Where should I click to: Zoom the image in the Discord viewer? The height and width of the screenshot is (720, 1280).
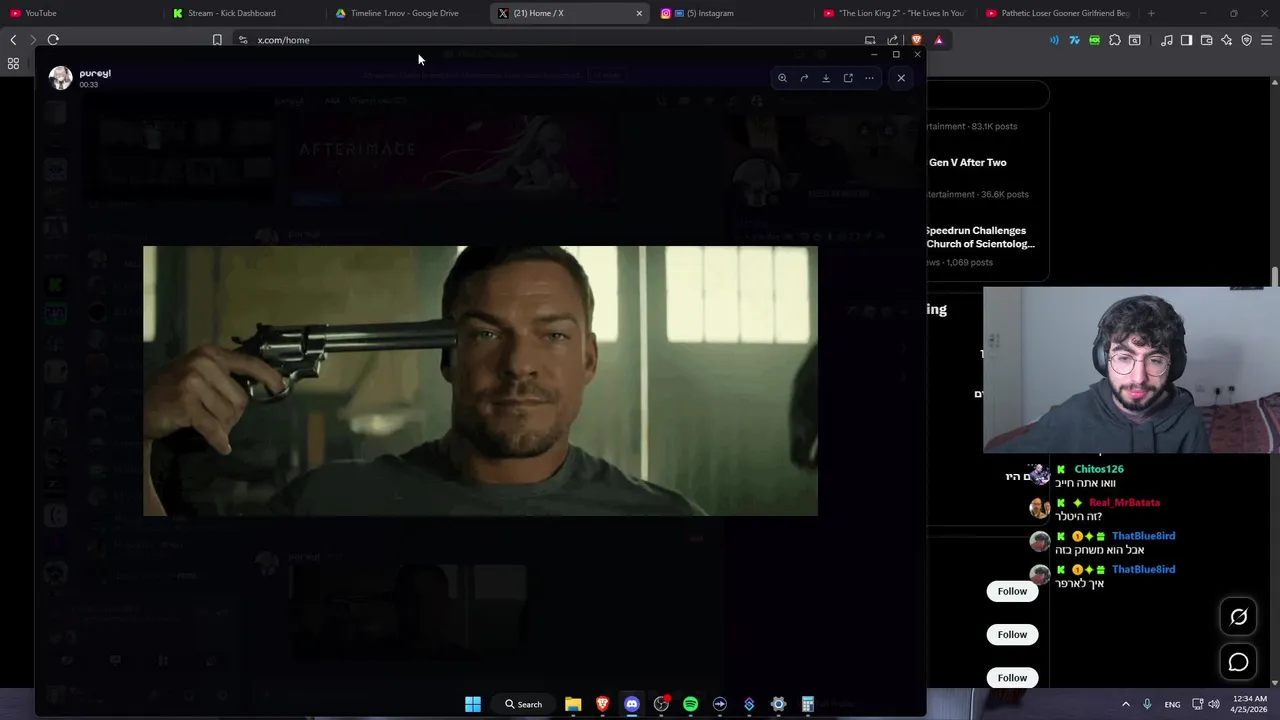(x=782, y=78)
